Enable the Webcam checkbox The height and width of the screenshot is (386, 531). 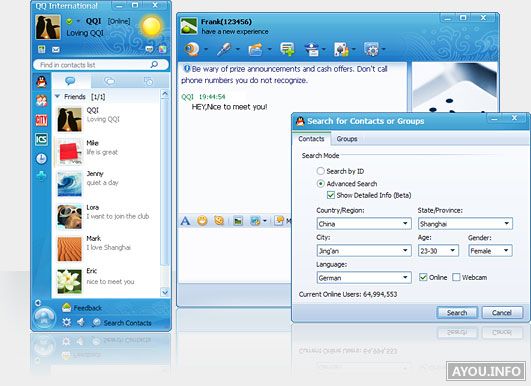point(456,277)
